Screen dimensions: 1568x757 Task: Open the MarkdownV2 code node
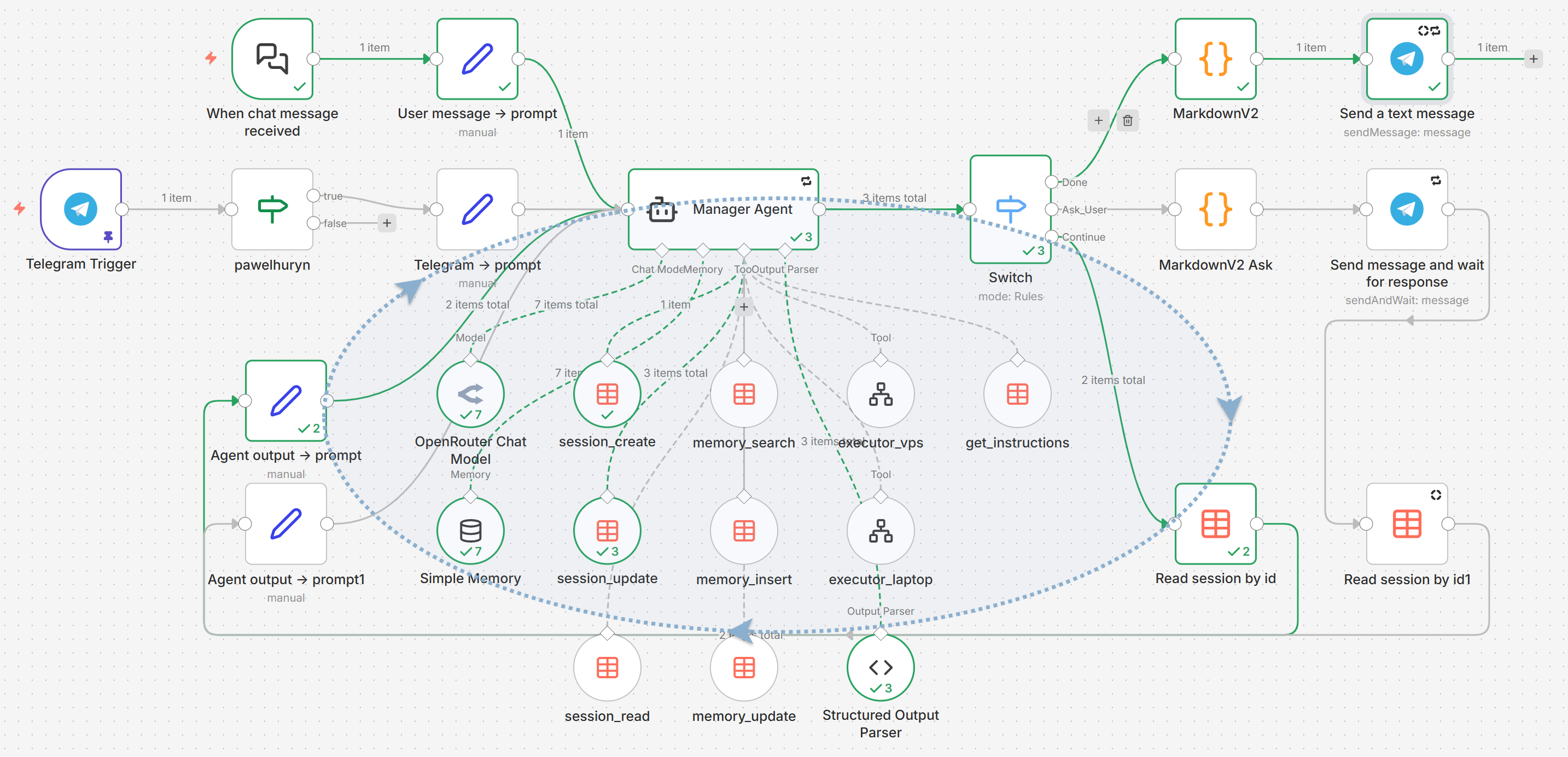(1215, 59)
